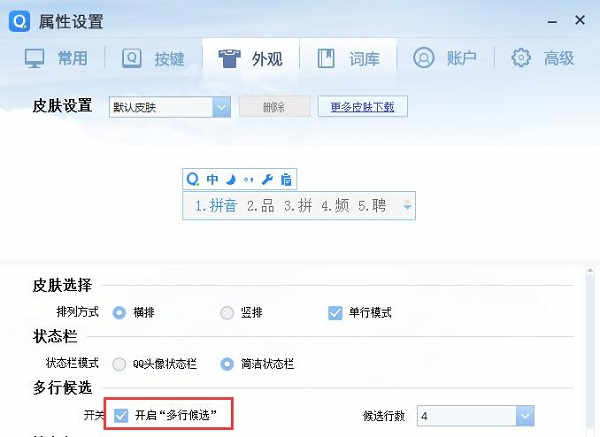The width and height of the screenshot is (600, 437).
Task: Switch to the 账户 tab
Action: click(x=445, y=58)
